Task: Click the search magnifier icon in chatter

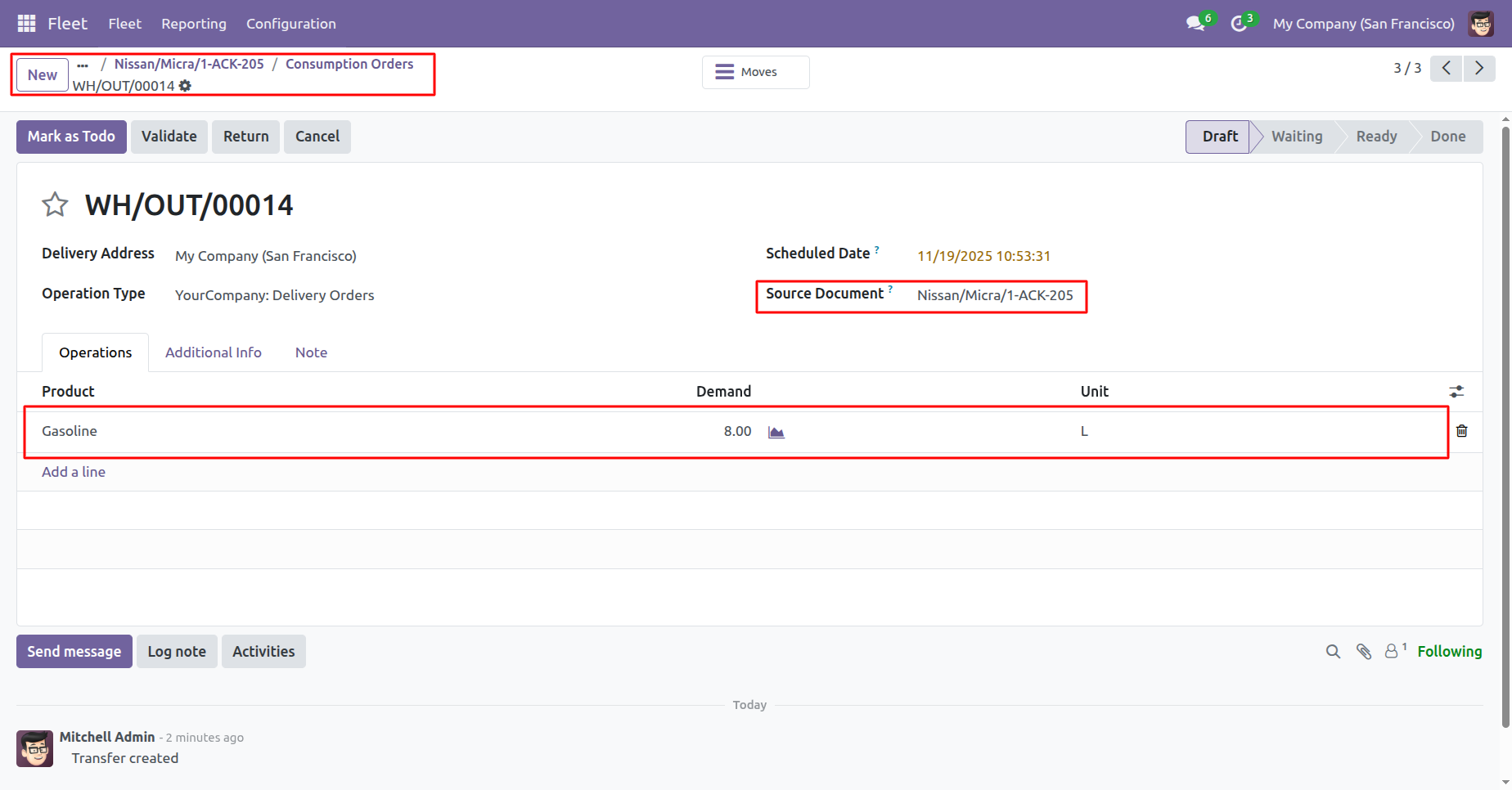Action: (1334, 652)
